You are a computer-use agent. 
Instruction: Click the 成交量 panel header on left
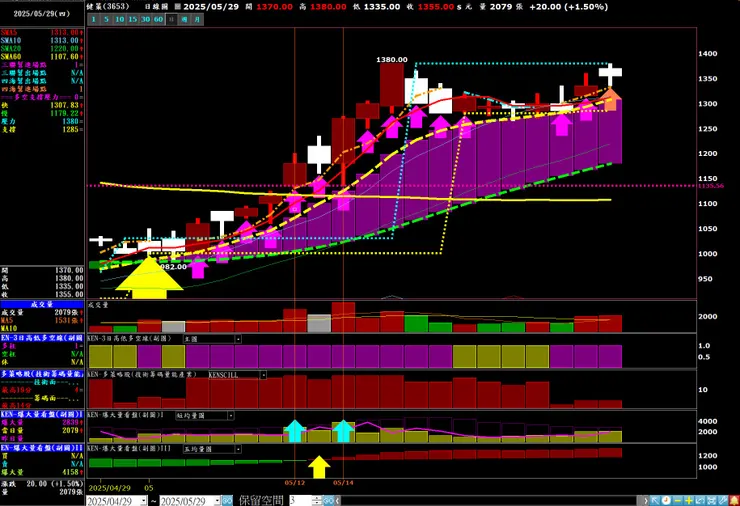click(42, 304)
